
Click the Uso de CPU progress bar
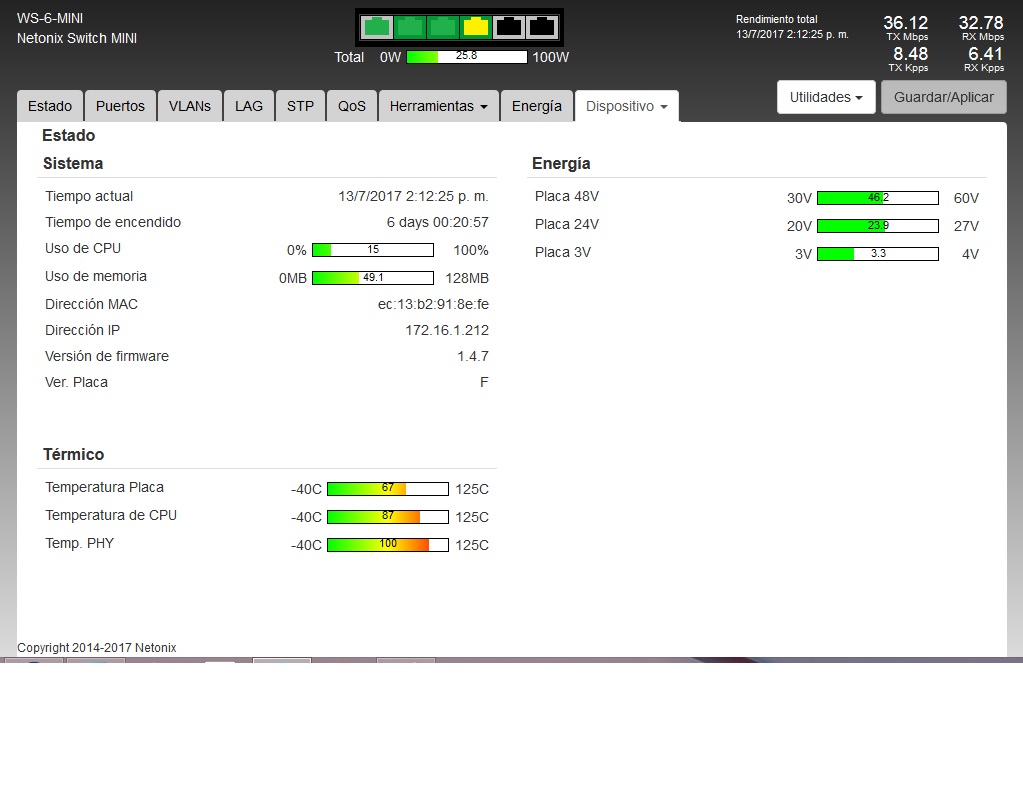[373, 250]
